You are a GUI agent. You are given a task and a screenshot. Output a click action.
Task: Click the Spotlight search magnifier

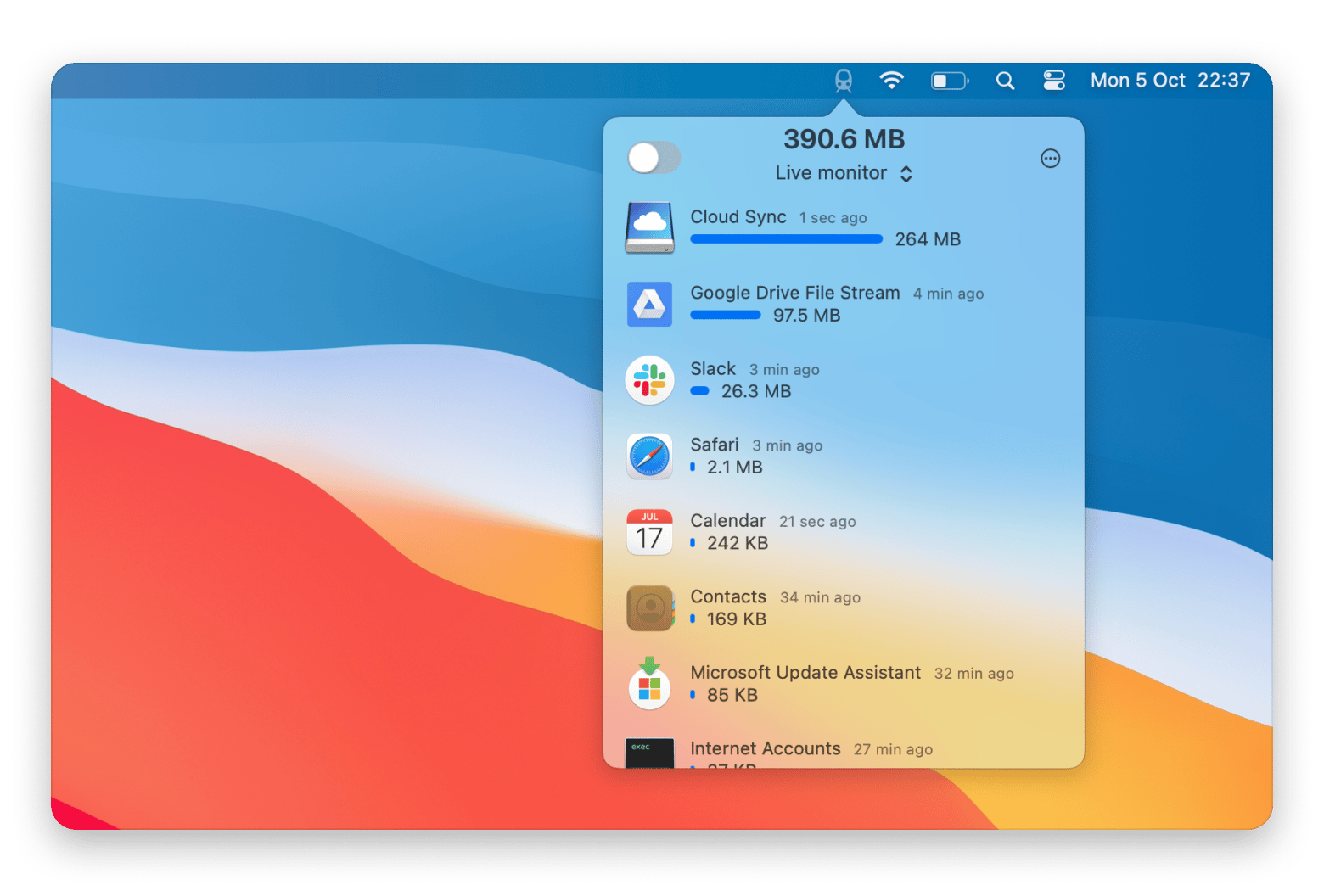(x=1005, y=81)
